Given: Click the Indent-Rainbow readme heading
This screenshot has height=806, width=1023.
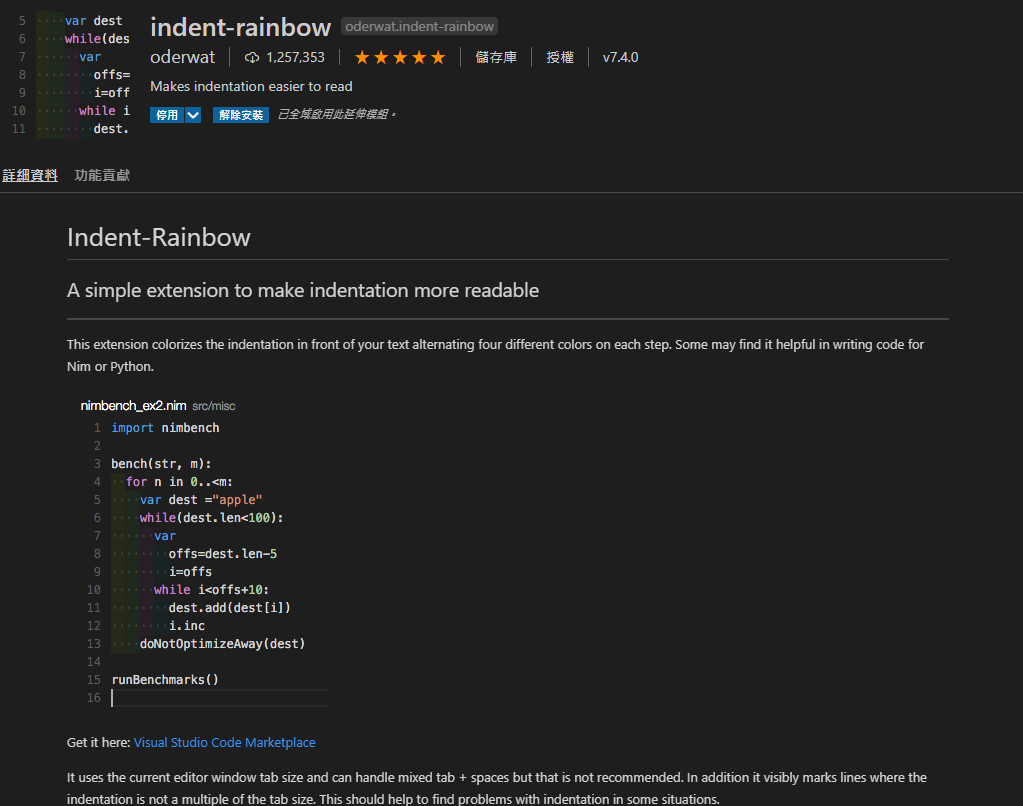Looking at the screenshot, I should tap(159, 237).
